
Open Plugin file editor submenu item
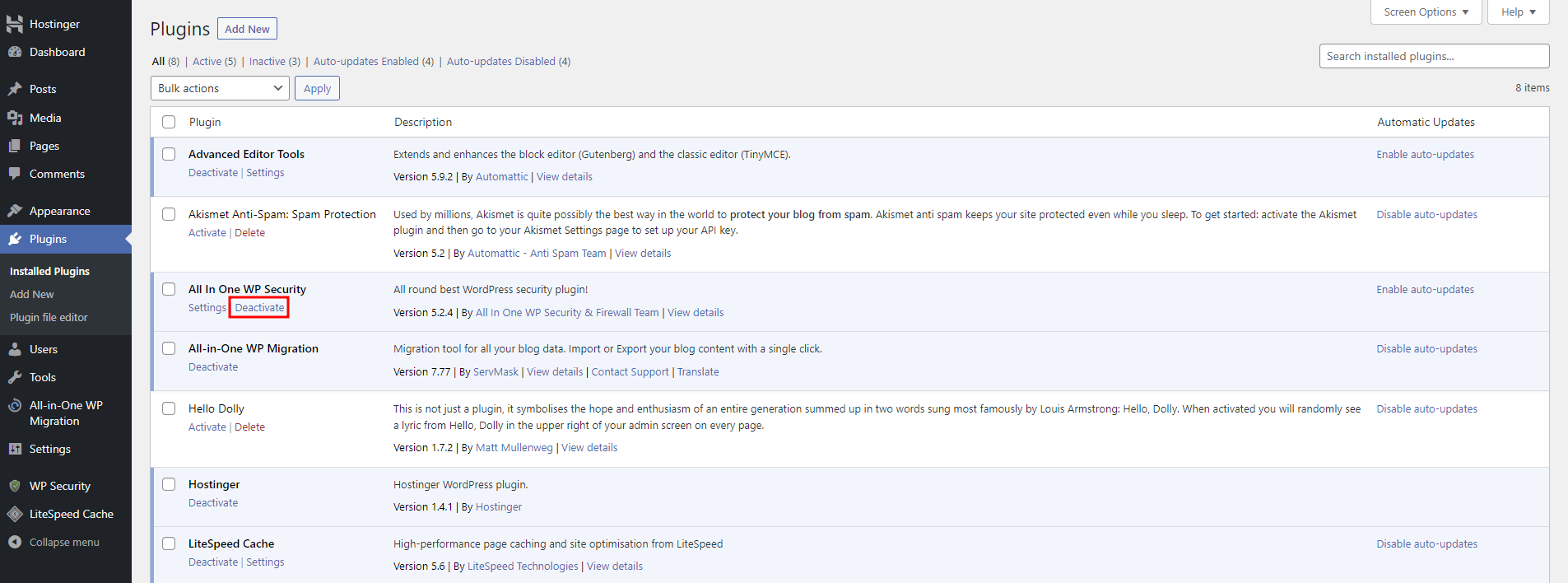pyautogui.click(x=49, y=317)
